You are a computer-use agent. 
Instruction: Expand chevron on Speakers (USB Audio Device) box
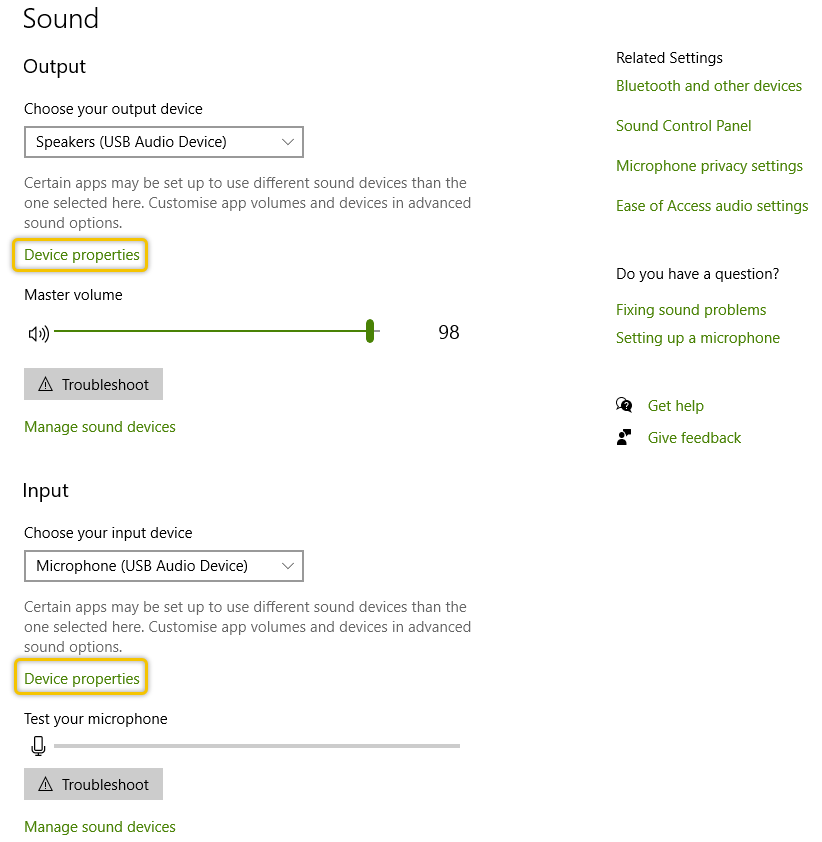pyautogui.click(x=288, y=142)
